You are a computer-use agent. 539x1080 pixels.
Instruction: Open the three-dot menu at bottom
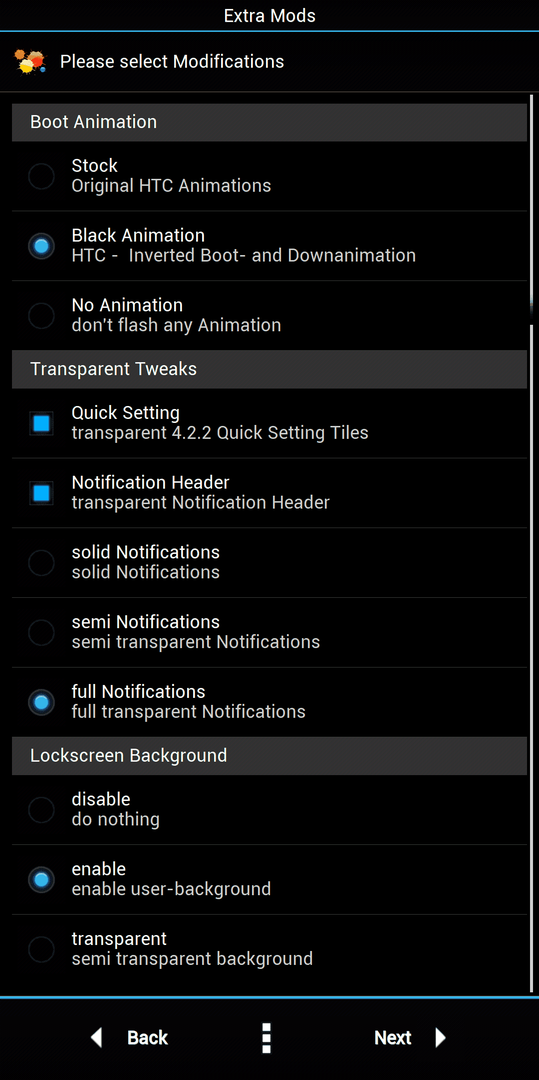click(267, 1037)
